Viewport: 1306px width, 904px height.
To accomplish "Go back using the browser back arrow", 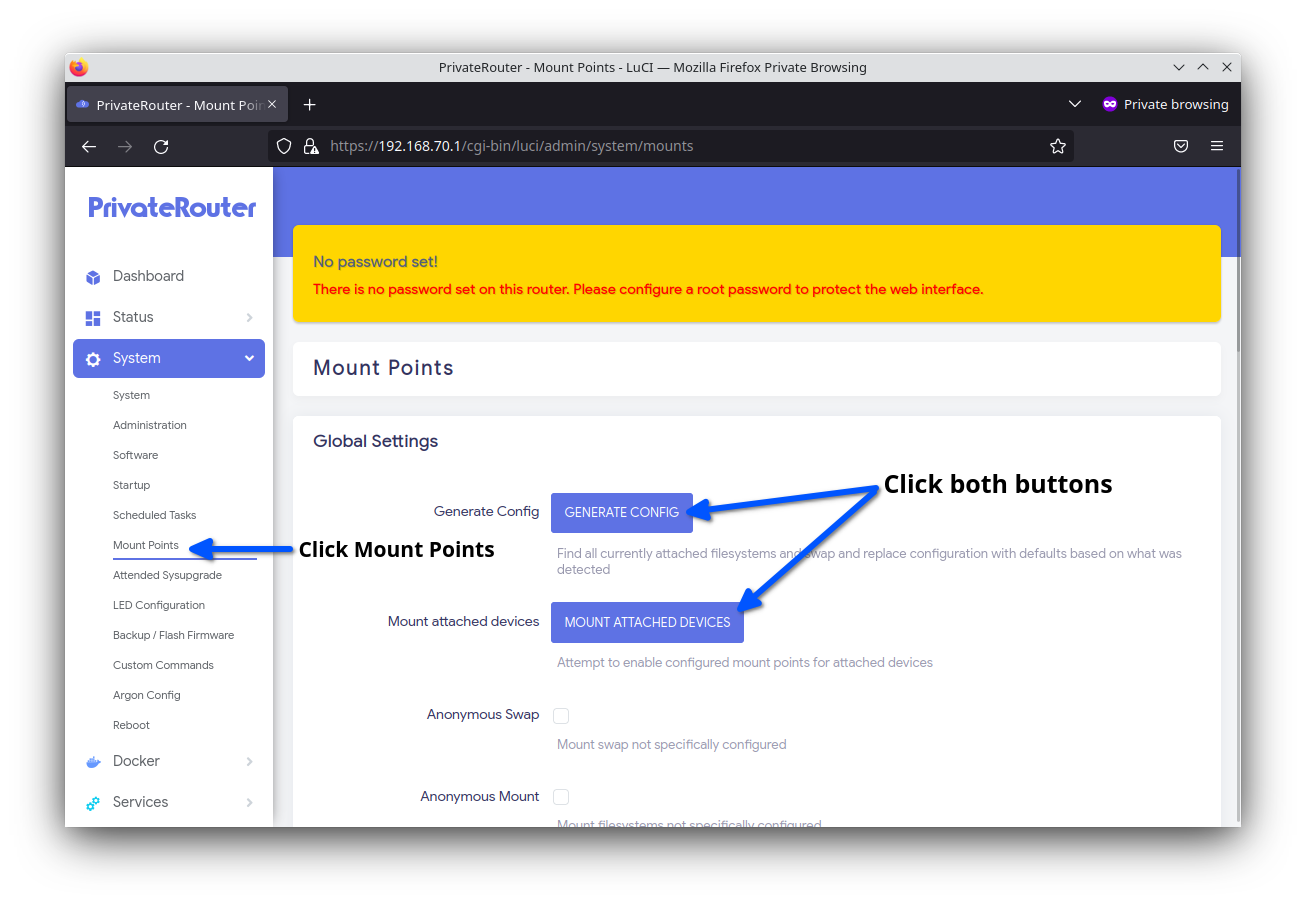I will coord(89,146).
